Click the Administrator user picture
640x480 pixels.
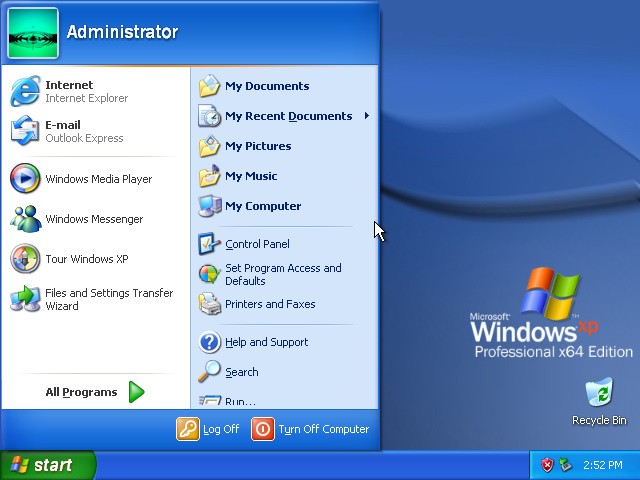click(x=33, y=33)
